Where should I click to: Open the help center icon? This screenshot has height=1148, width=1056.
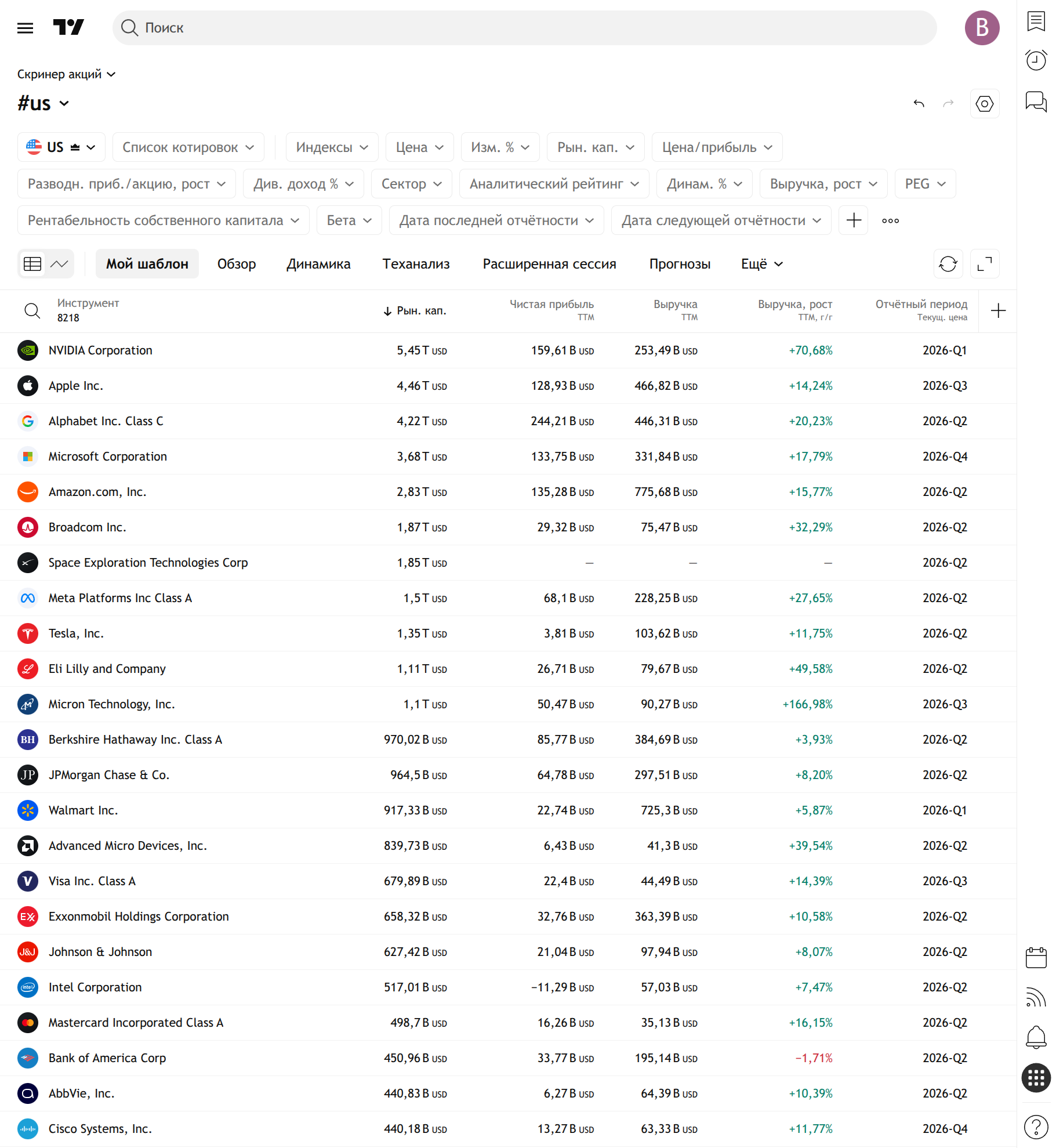pos(1036,1127)
